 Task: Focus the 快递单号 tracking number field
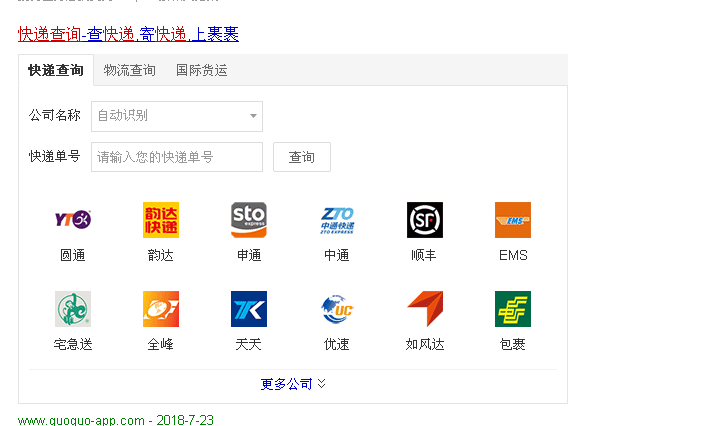(x=177, y=157)
